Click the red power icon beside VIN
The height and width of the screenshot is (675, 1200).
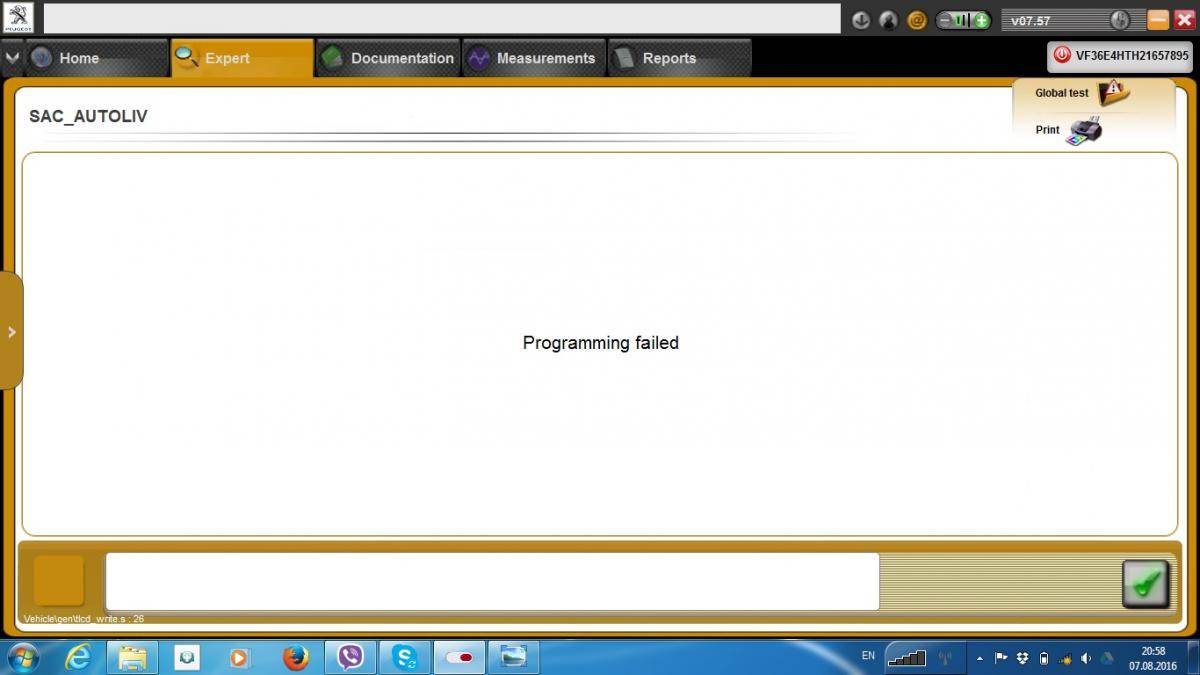1062,56
